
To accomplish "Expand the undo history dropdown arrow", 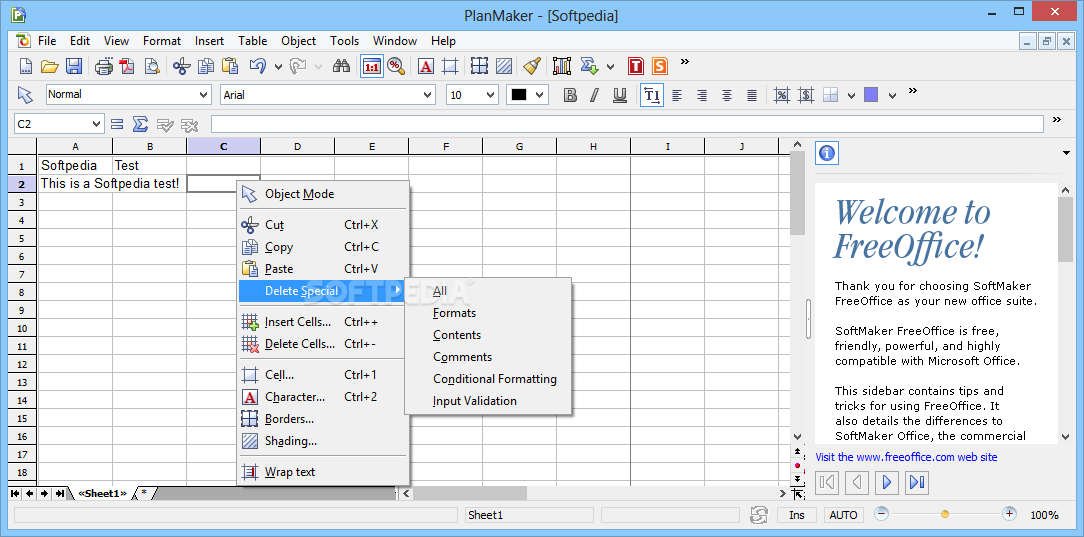I will [278, 67].
